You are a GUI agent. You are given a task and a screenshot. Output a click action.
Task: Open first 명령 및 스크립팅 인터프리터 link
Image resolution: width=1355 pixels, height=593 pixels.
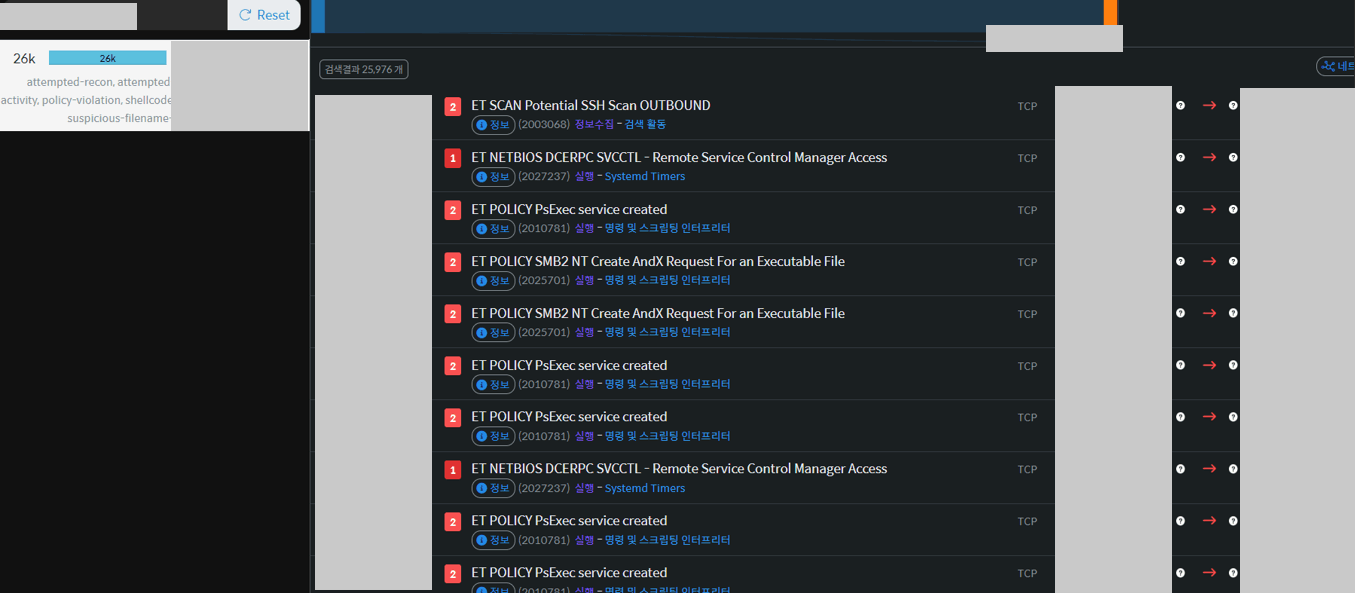coord(668,229)
